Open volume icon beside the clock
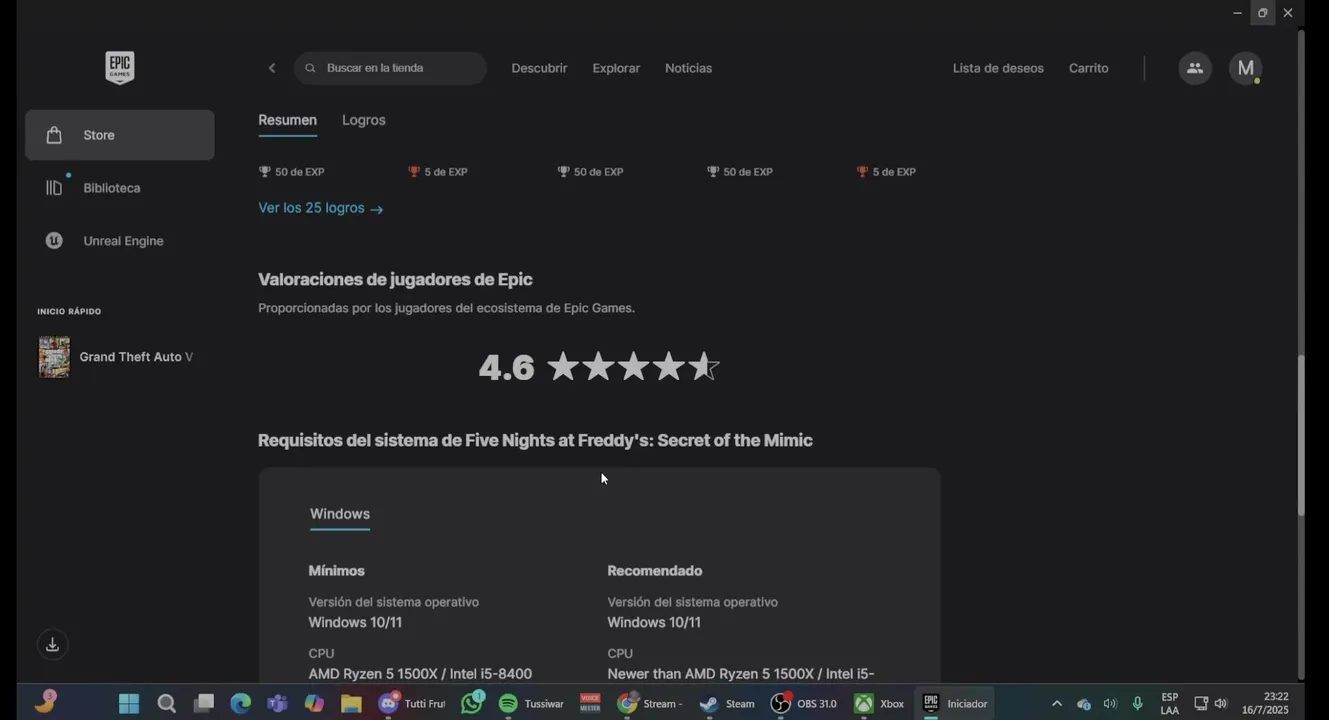Image resolution: width=1329 pixels, height=720 pixels. point(1221,704)
